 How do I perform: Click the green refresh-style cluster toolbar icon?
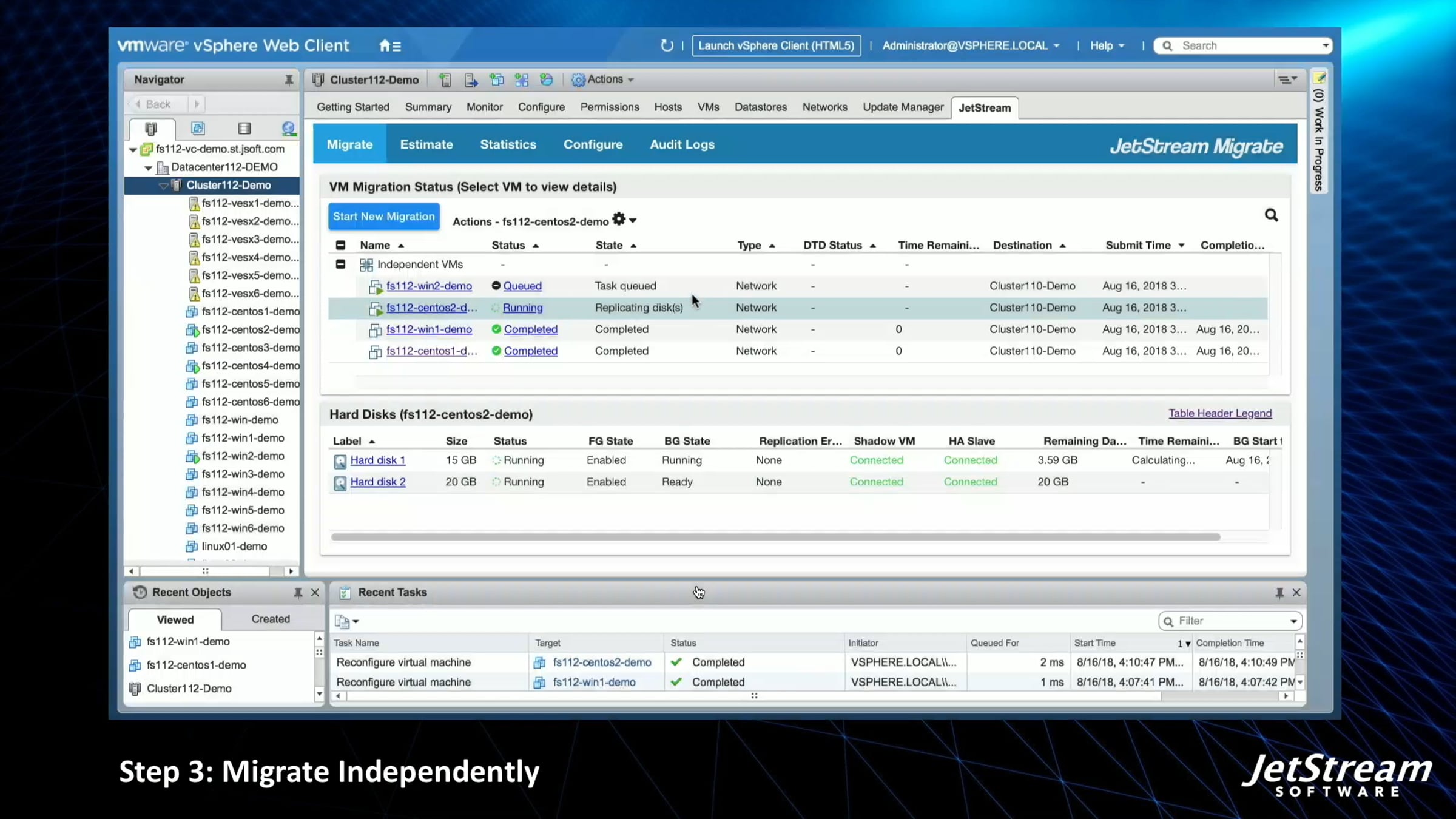click(546, 79)
